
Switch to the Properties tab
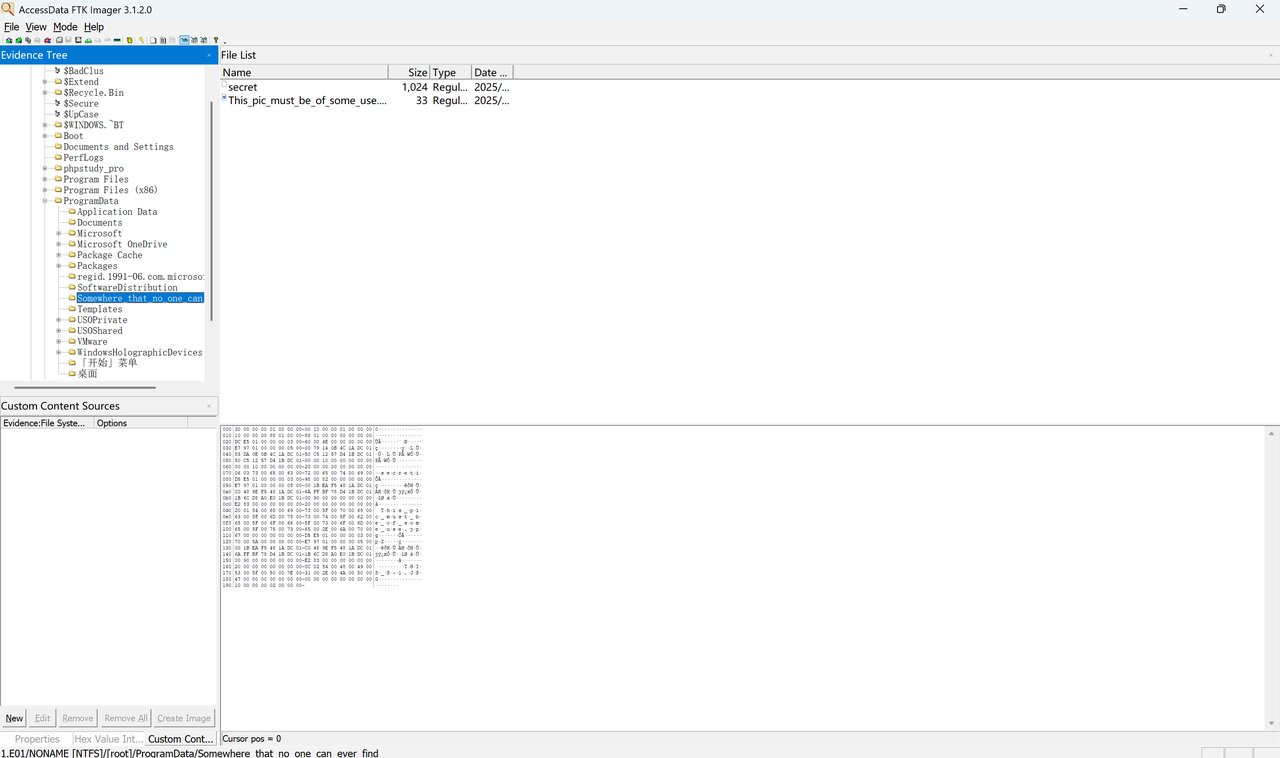coord(37,739)
